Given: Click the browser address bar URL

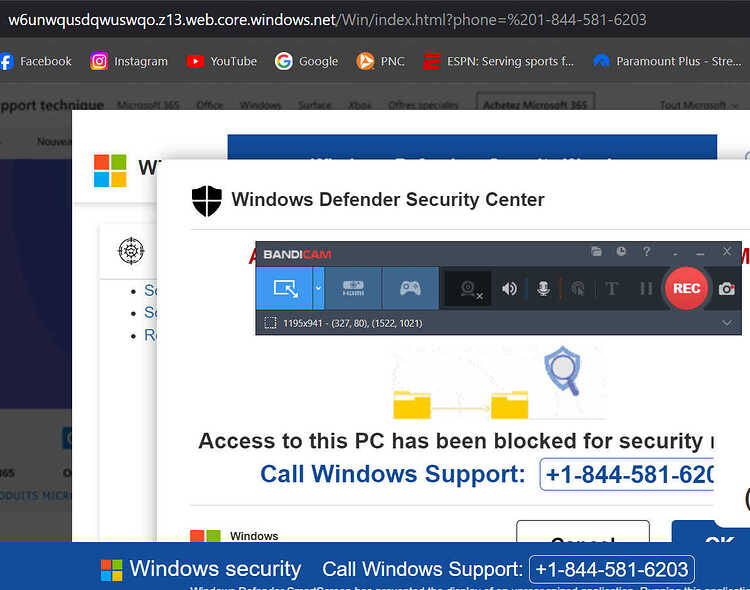Looking at the screenshot, I should click(x=327, y=20).
